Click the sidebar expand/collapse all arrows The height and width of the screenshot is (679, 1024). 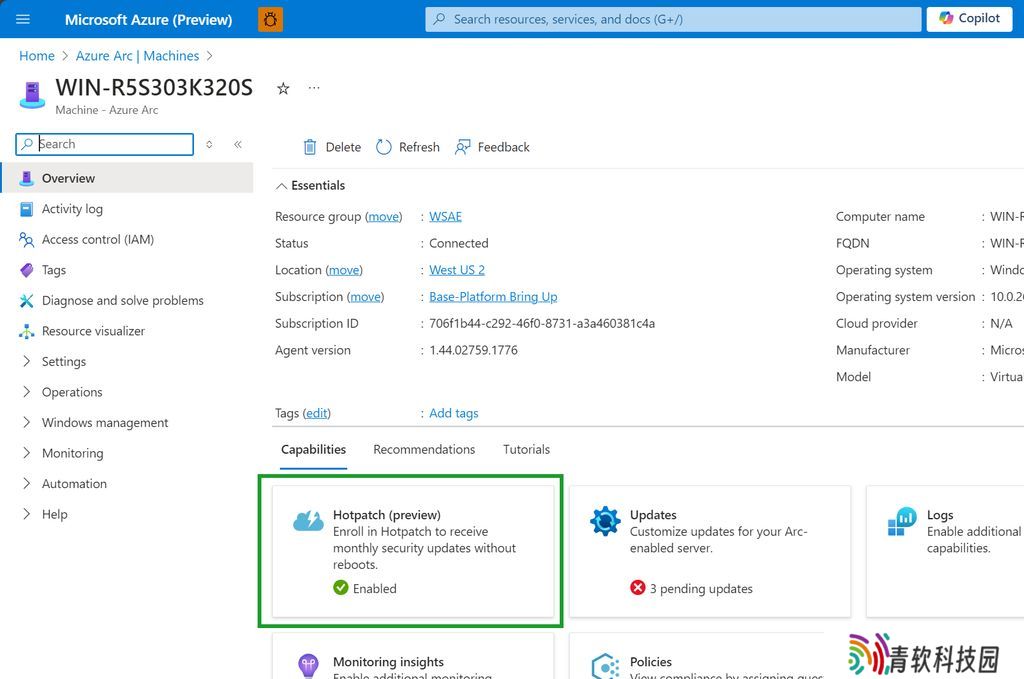(x=209, y=144)
